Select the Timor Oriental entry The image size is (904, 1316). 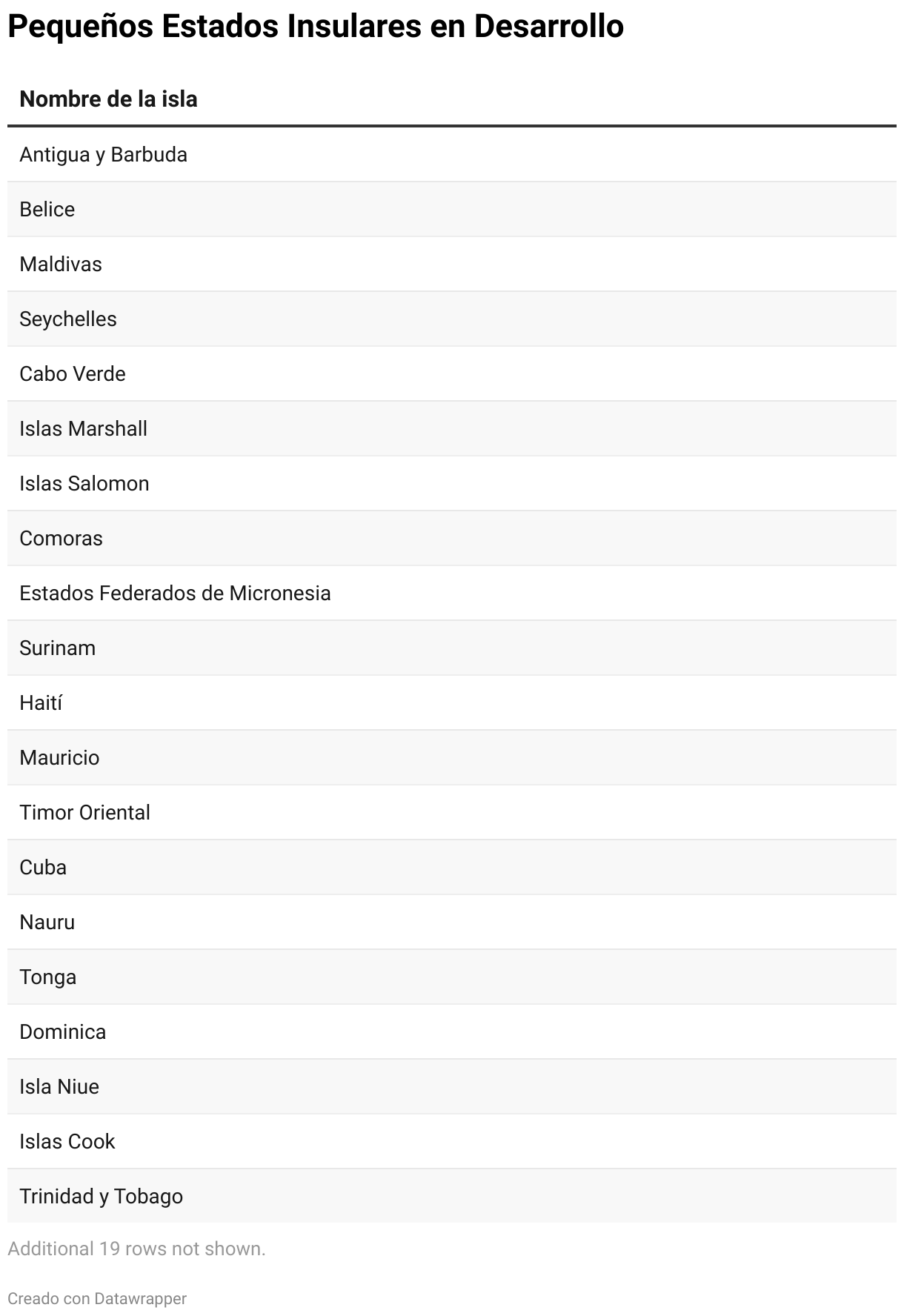84,813
